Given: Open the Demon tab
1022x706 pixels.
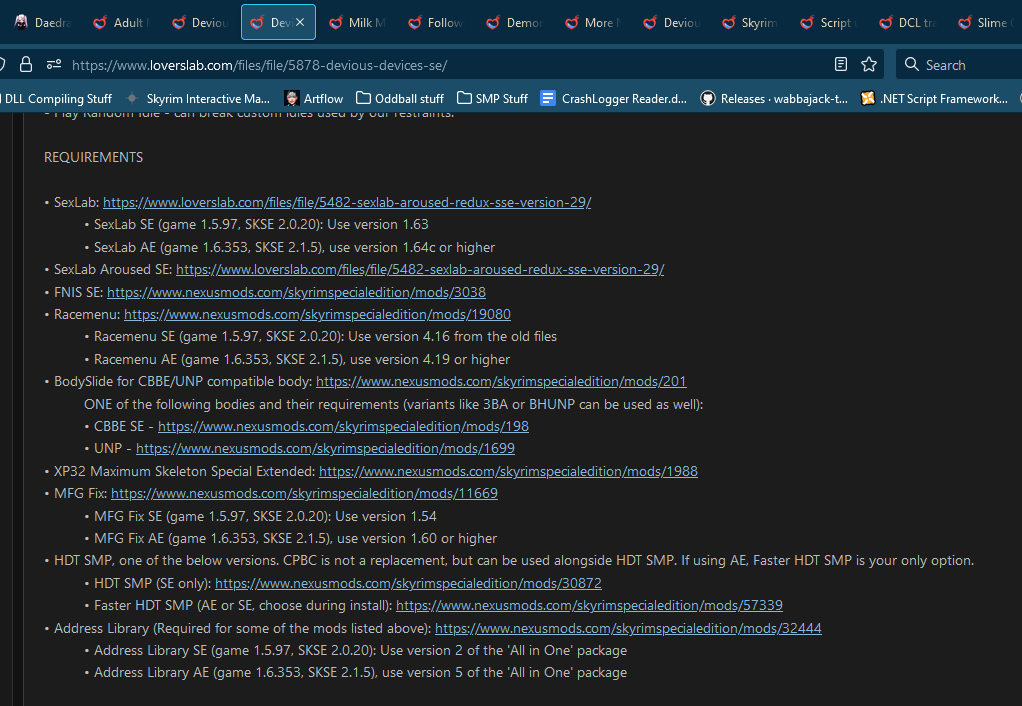Looking at the screenshot, I should pyautogui.click(x=515, y=23).
